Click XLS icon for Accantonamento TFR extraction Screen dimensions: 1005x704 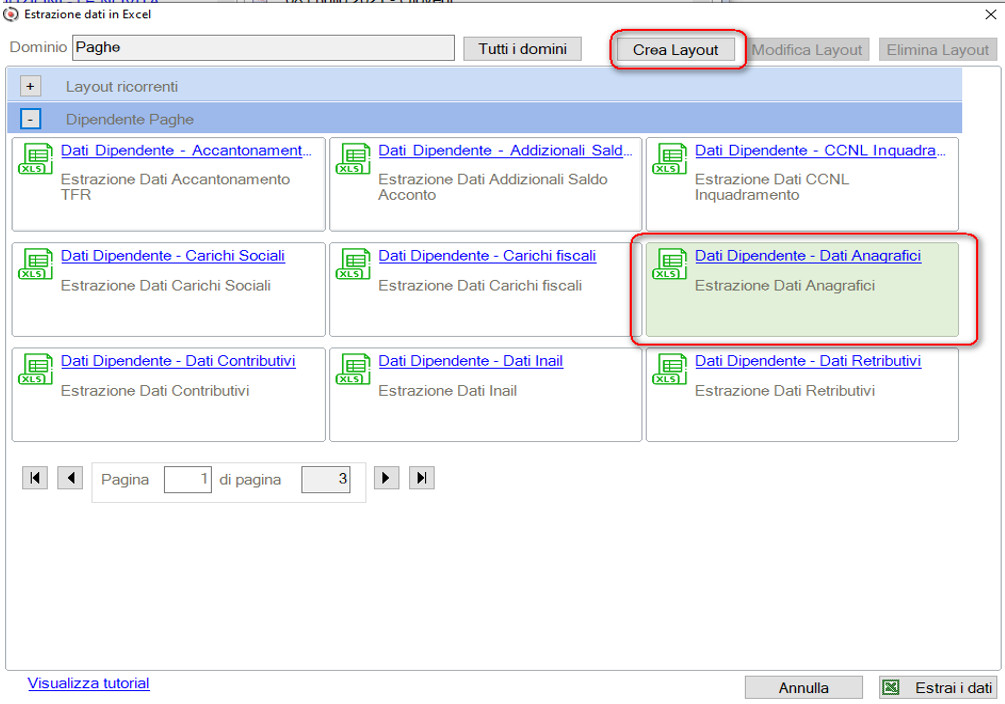coord(35,159)
